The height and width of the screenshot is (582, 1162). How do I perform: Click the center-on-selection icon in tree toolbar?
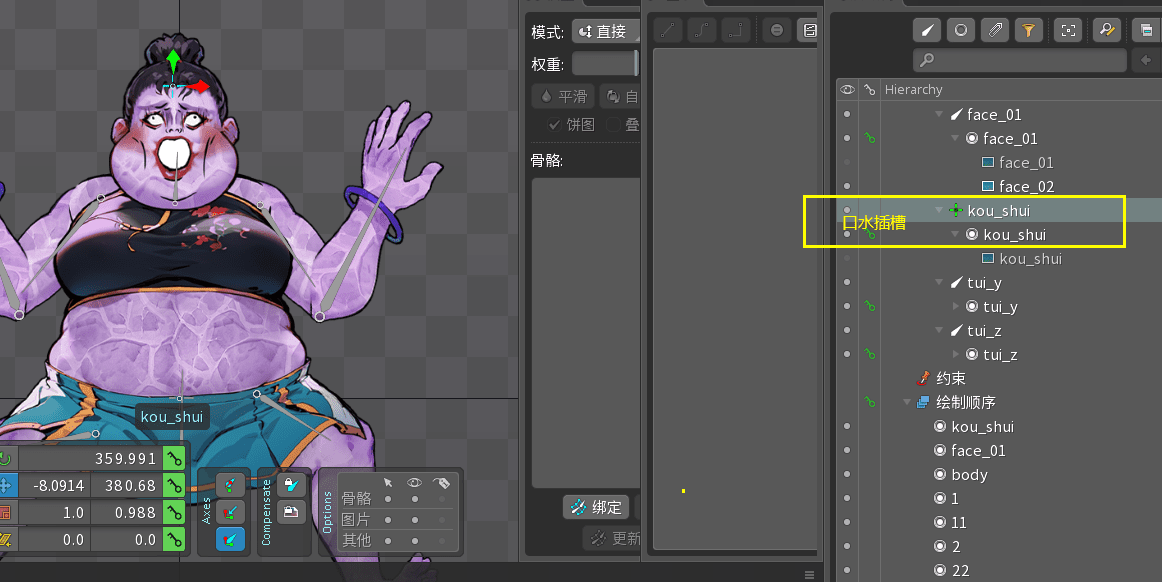[1068, 30]
